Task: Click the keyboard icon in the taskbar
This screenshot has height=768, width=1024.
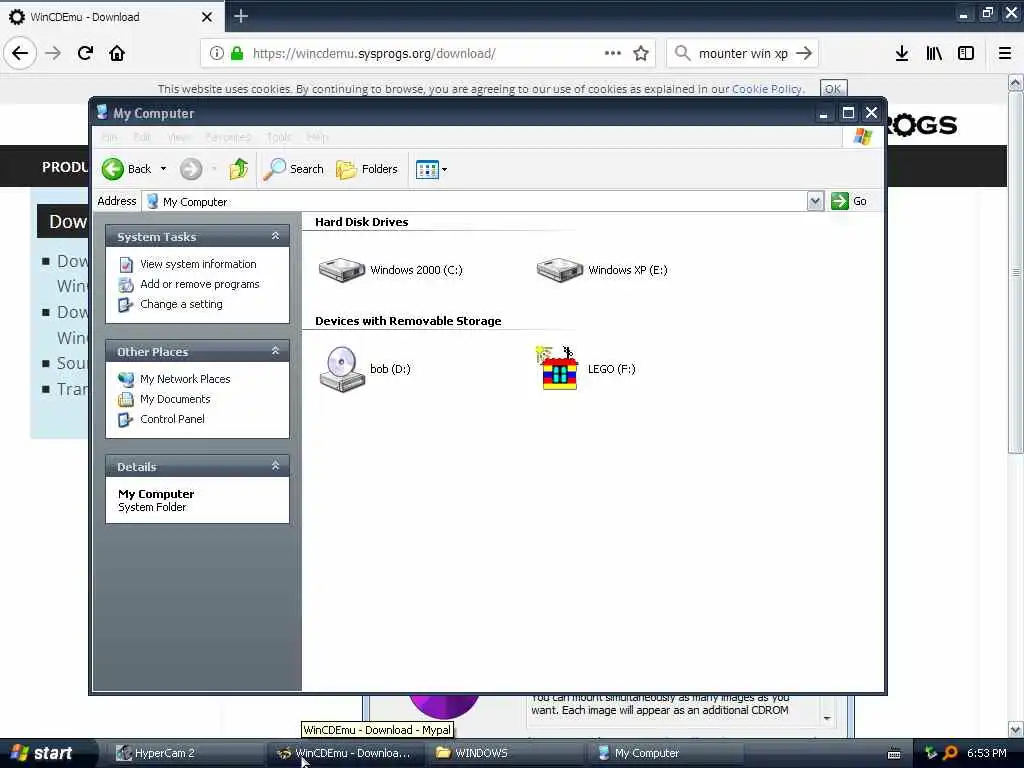Action: (x=894, y=754)
